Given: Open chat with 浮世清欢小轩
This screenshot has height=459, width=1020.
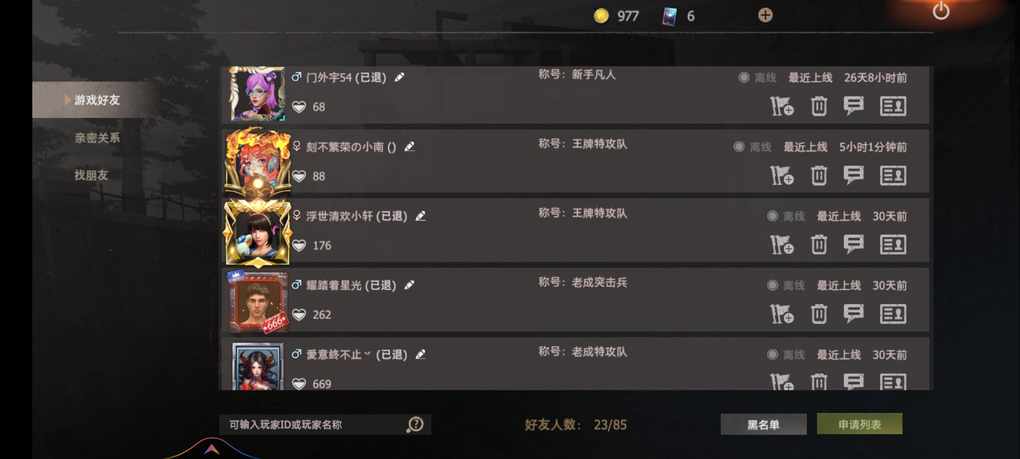Looking at the screenshot, I should pyautogui.click(x=853, y=244).
